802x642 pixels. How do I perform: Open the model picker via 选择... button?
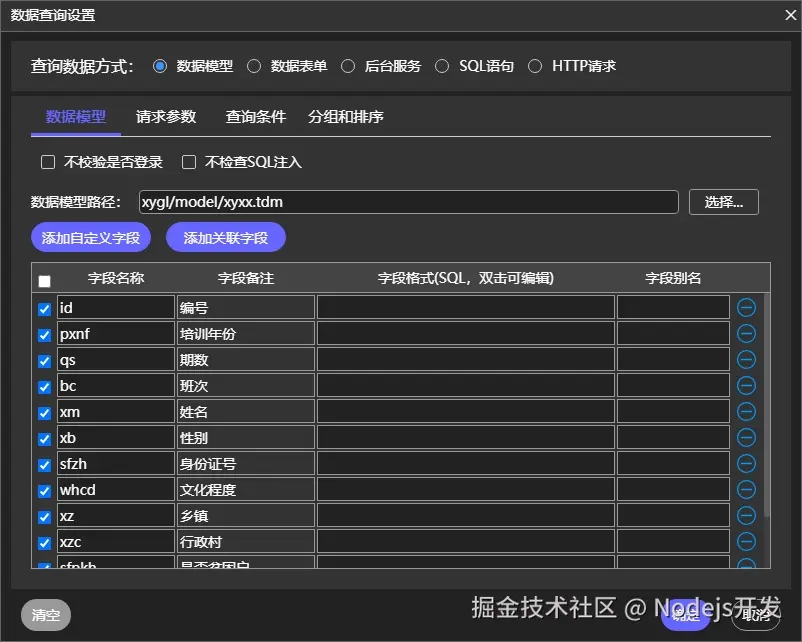pyautogui.click(x=723, y=202)
